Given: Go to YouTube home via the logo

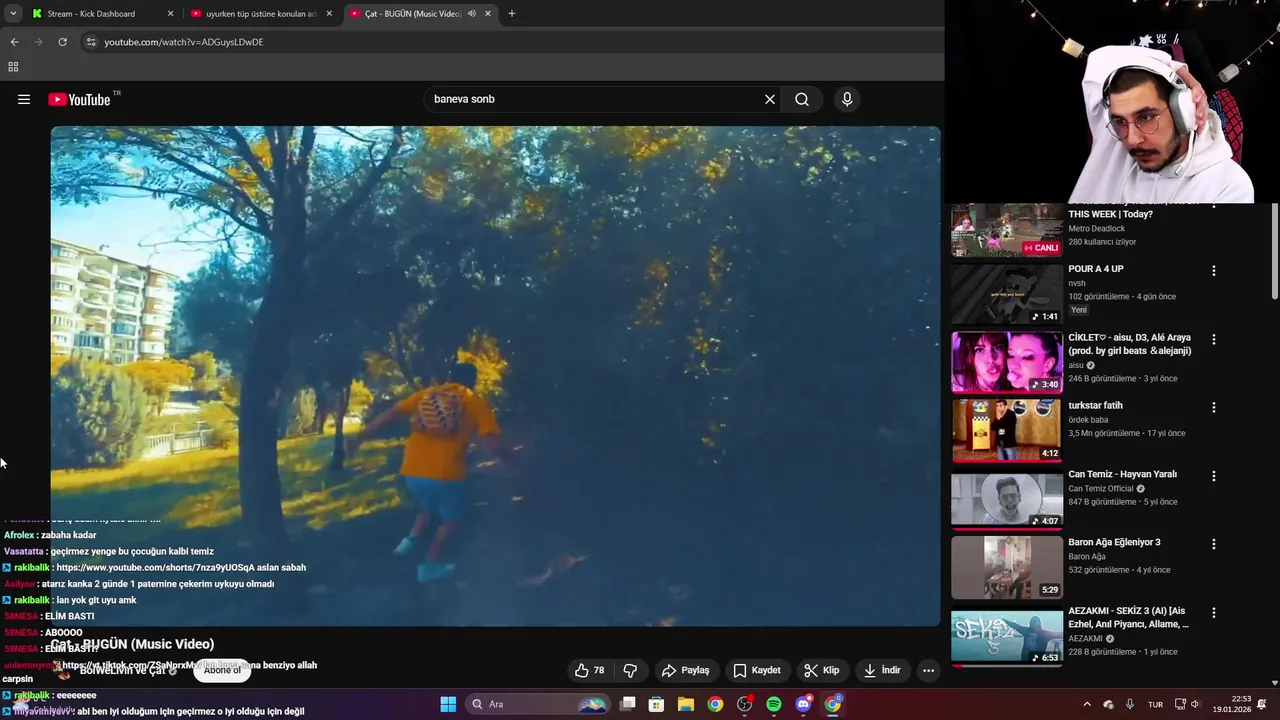Looking at the screenshot, I should (79, 99).
